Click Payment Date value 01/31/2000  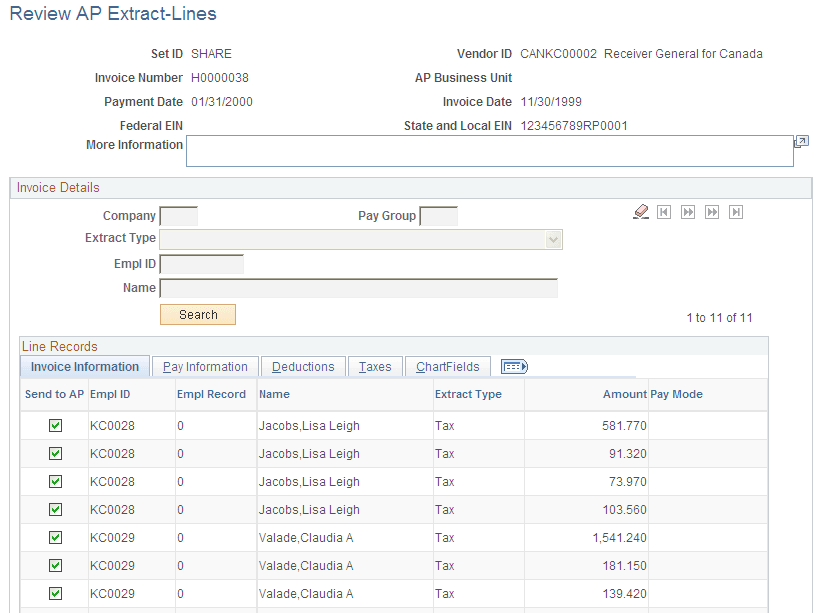[222, 102]
